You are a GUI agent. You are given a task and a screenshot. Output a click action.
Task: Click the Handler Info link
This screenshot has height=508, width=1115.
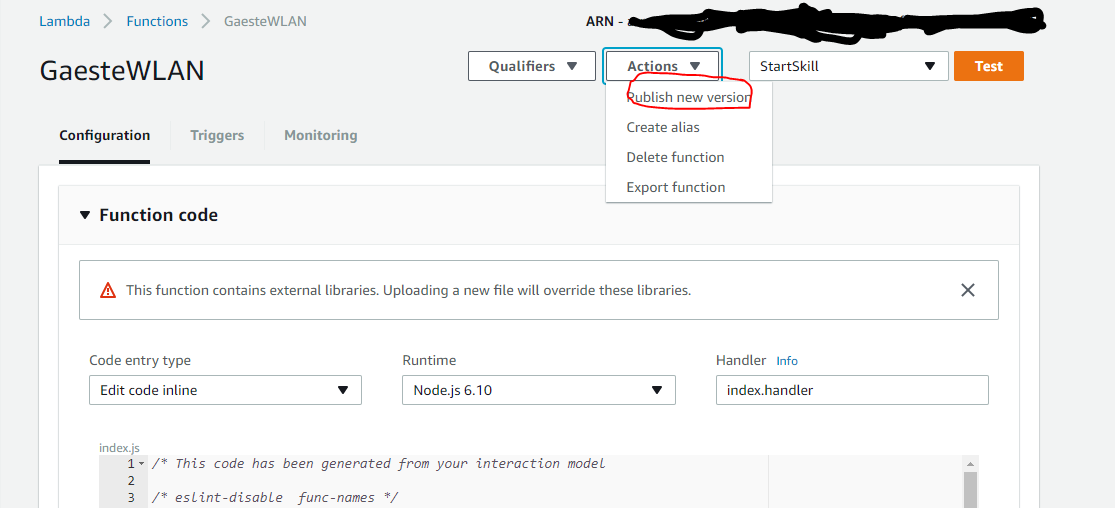(787, 361)
